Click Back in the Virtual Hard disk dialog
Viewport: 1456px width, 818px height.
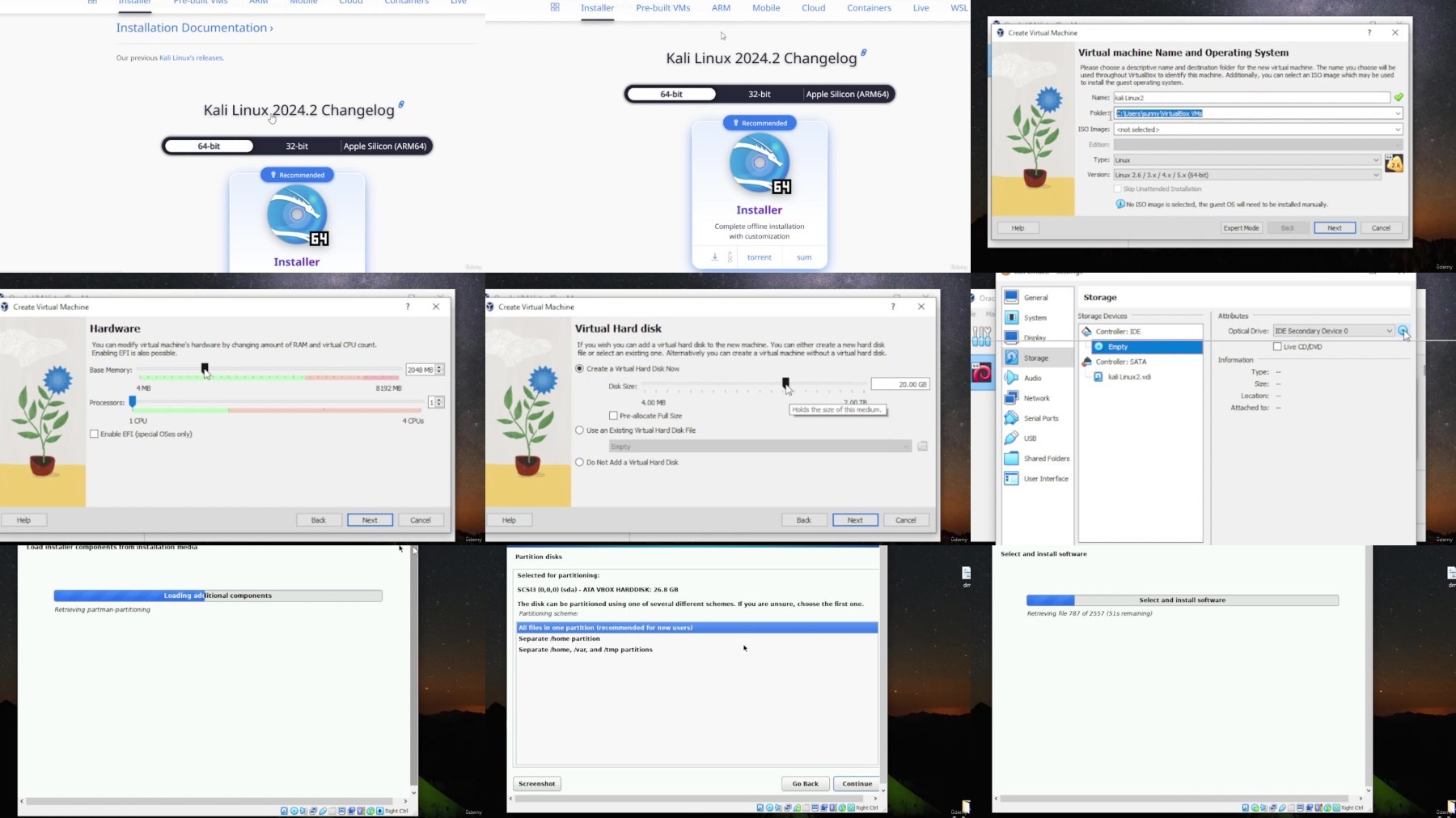(804, 520)
